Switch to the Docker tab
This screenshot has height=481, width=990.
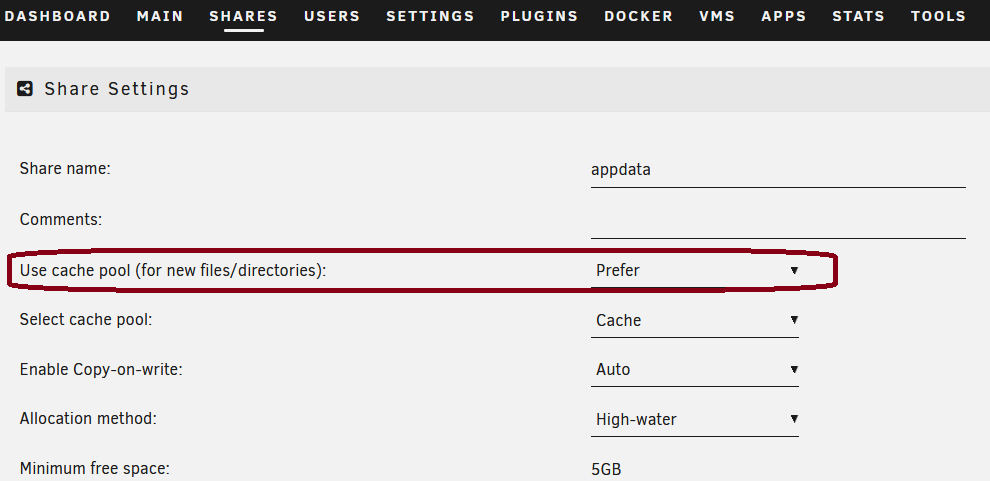pos(638,16)
